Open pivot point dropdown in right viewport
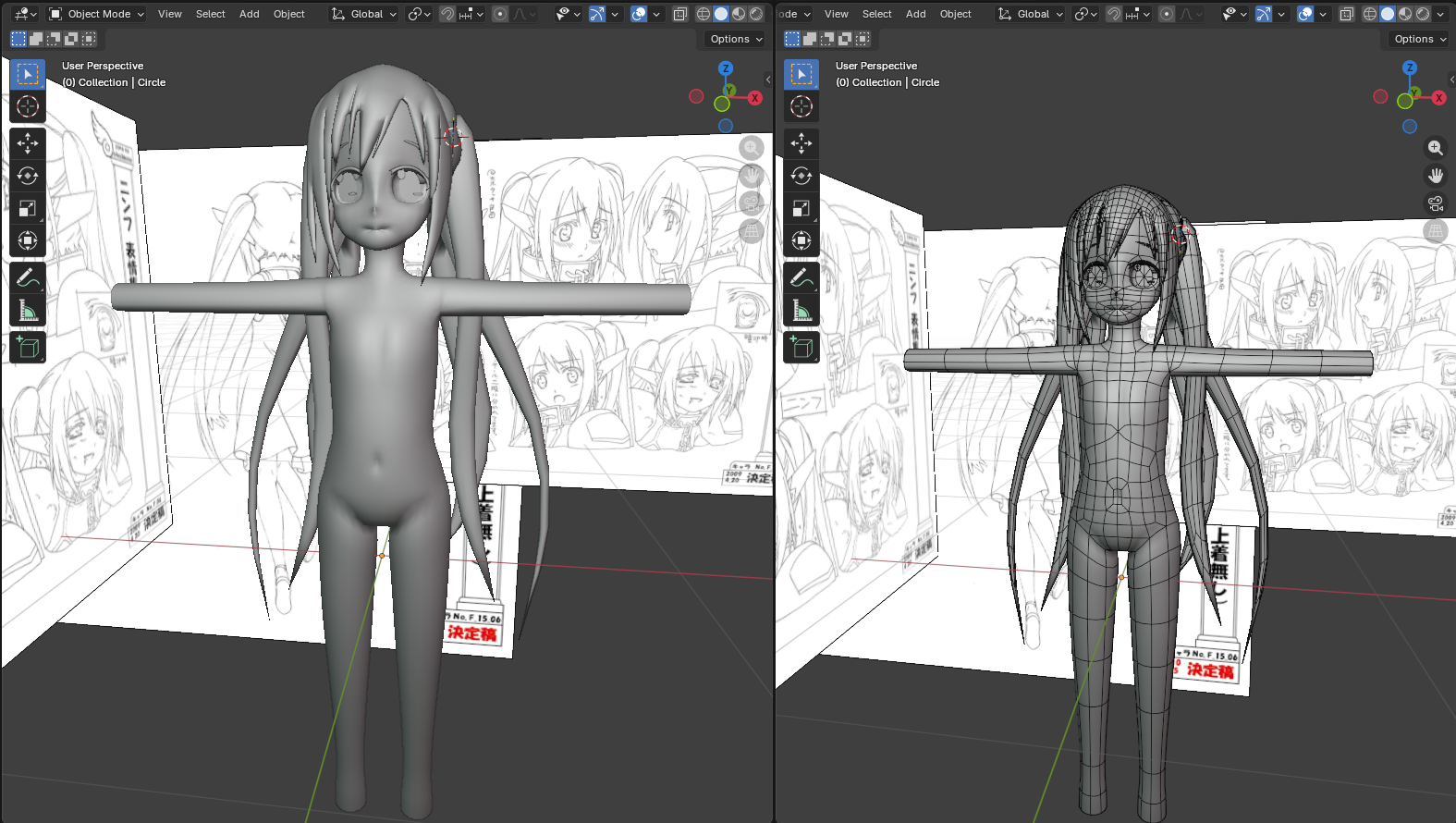 click(x=1085, y=14)
